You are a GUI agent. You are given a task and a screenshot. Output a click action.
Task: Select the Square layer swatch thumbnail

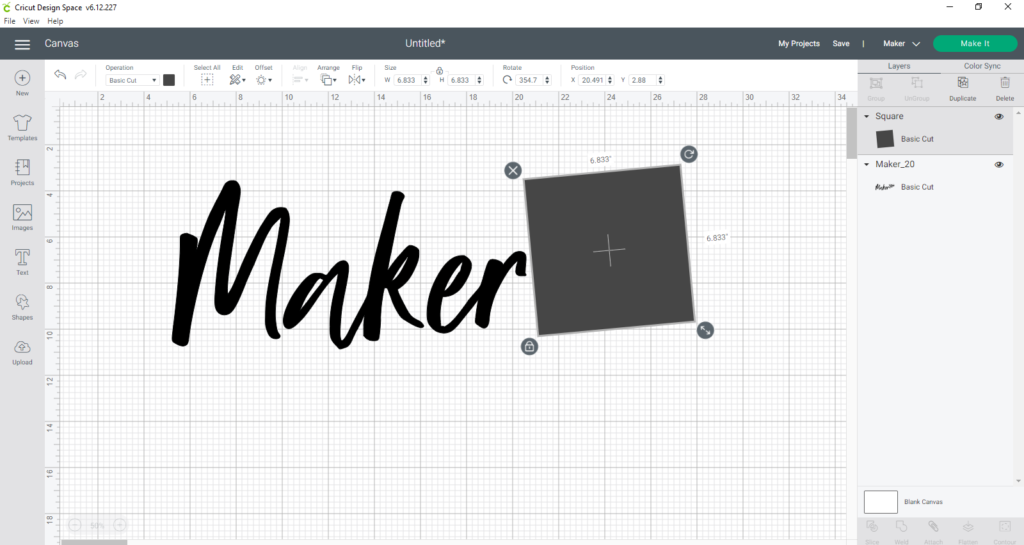pyautogui.click(x=885, y=139)
